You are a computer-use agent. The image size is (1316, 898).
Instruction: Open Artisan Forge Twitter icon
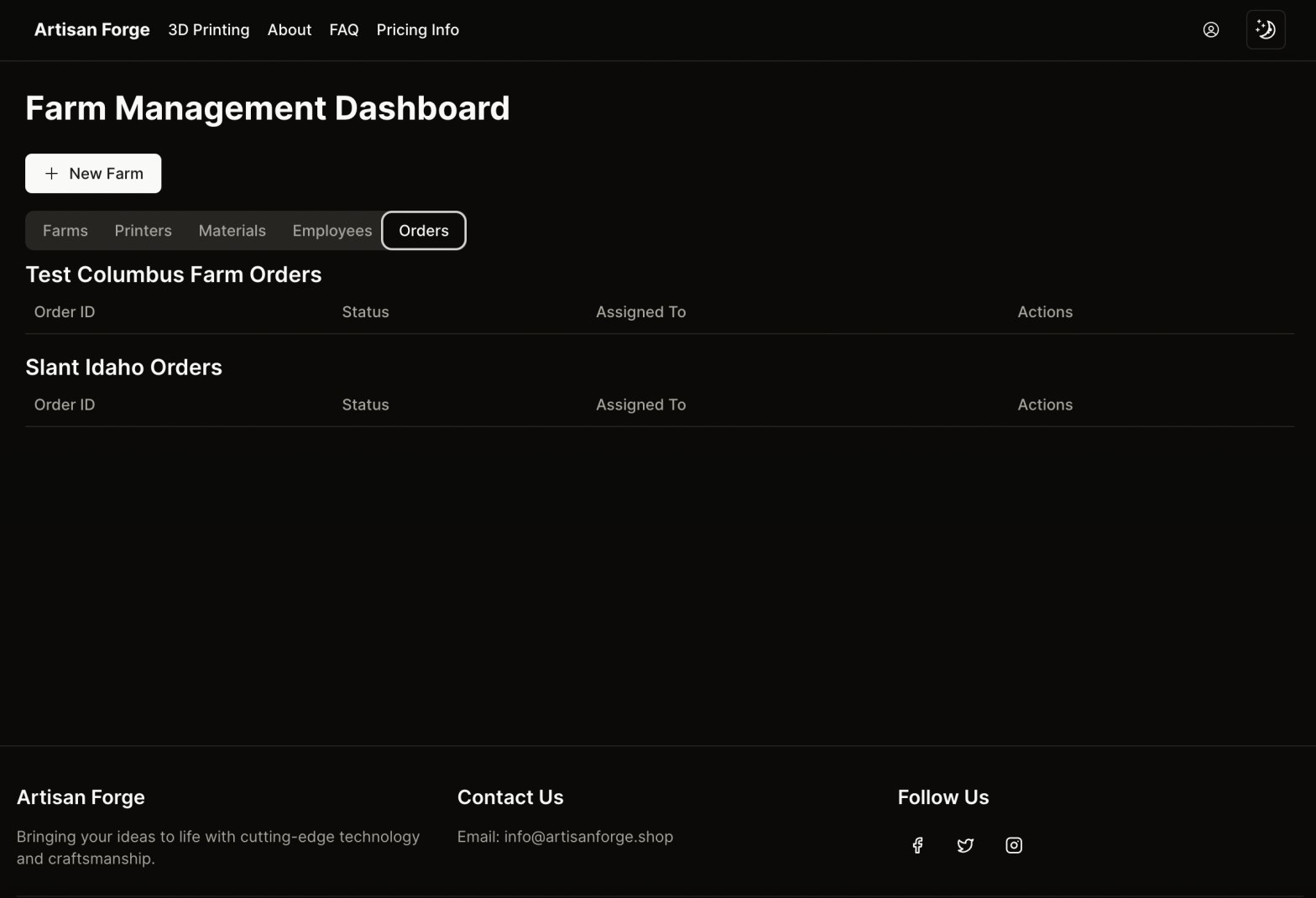965,845
